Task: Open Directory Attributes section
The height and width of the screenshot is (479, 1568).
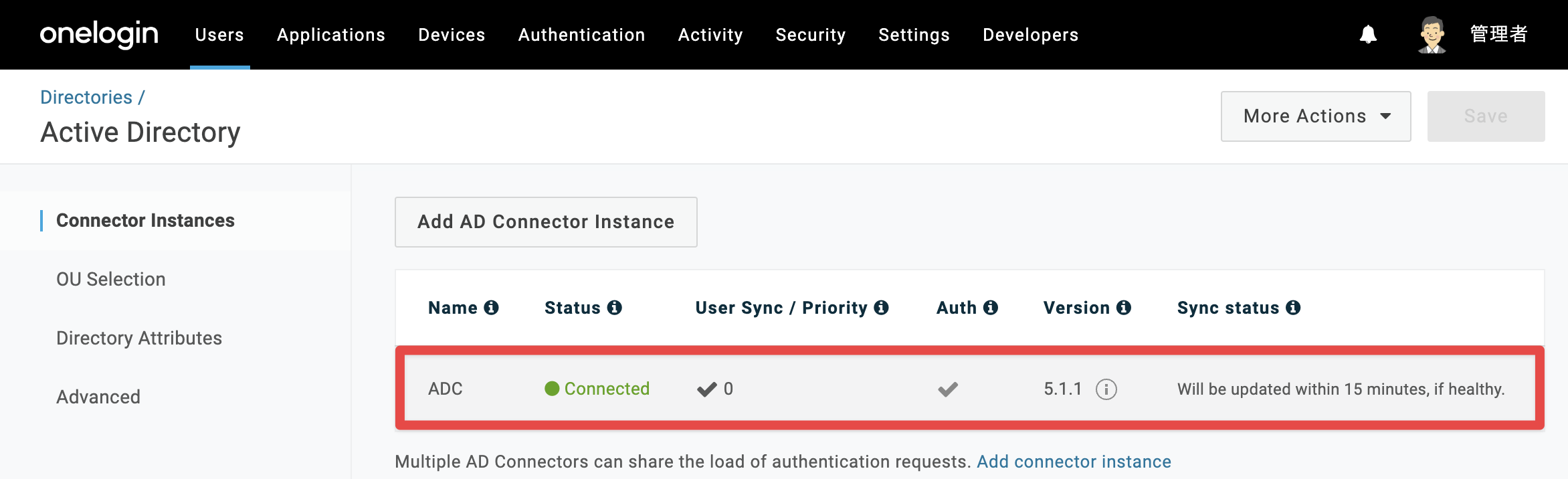Action: 139,339
